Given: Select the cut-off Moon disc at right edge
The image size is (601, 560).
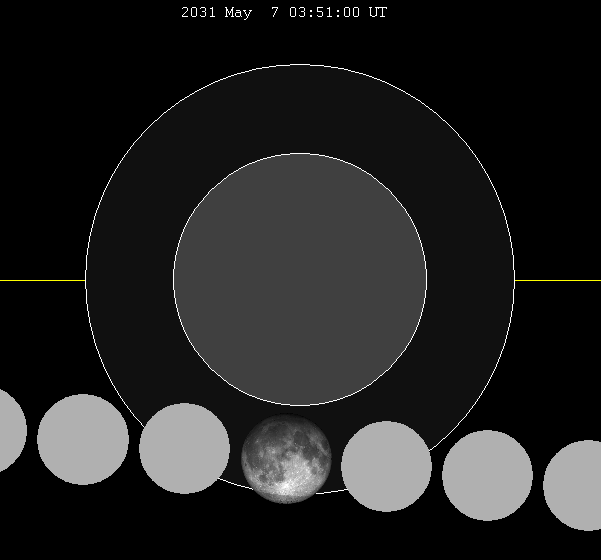Looking at the screenshot, I should pyautogui.click(x=577, y=484).
